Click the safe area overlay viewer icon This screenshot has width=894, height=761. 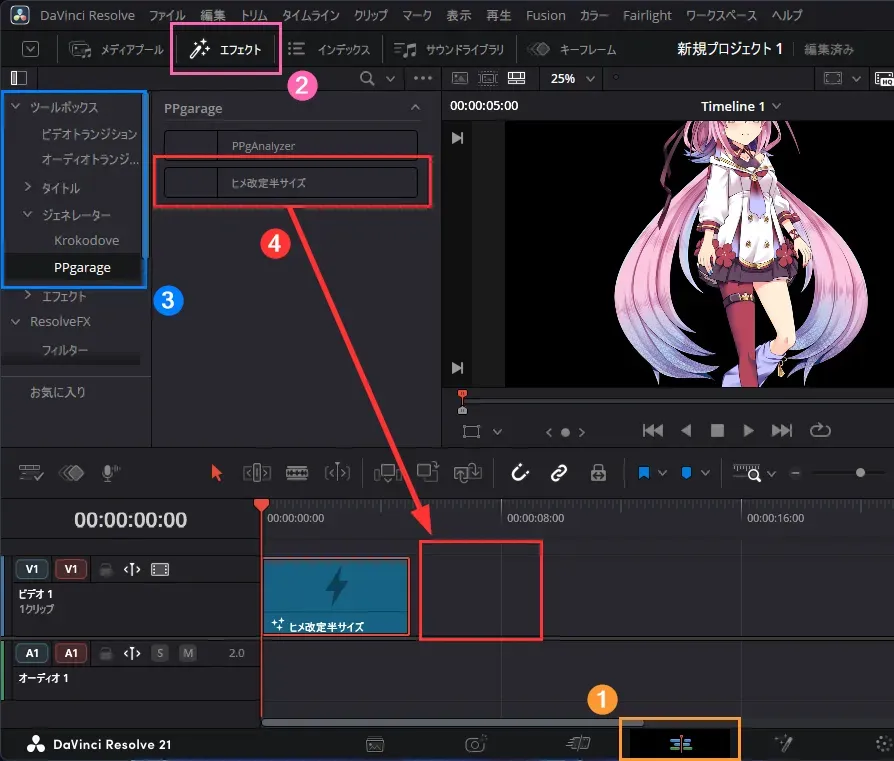(487, 78)
